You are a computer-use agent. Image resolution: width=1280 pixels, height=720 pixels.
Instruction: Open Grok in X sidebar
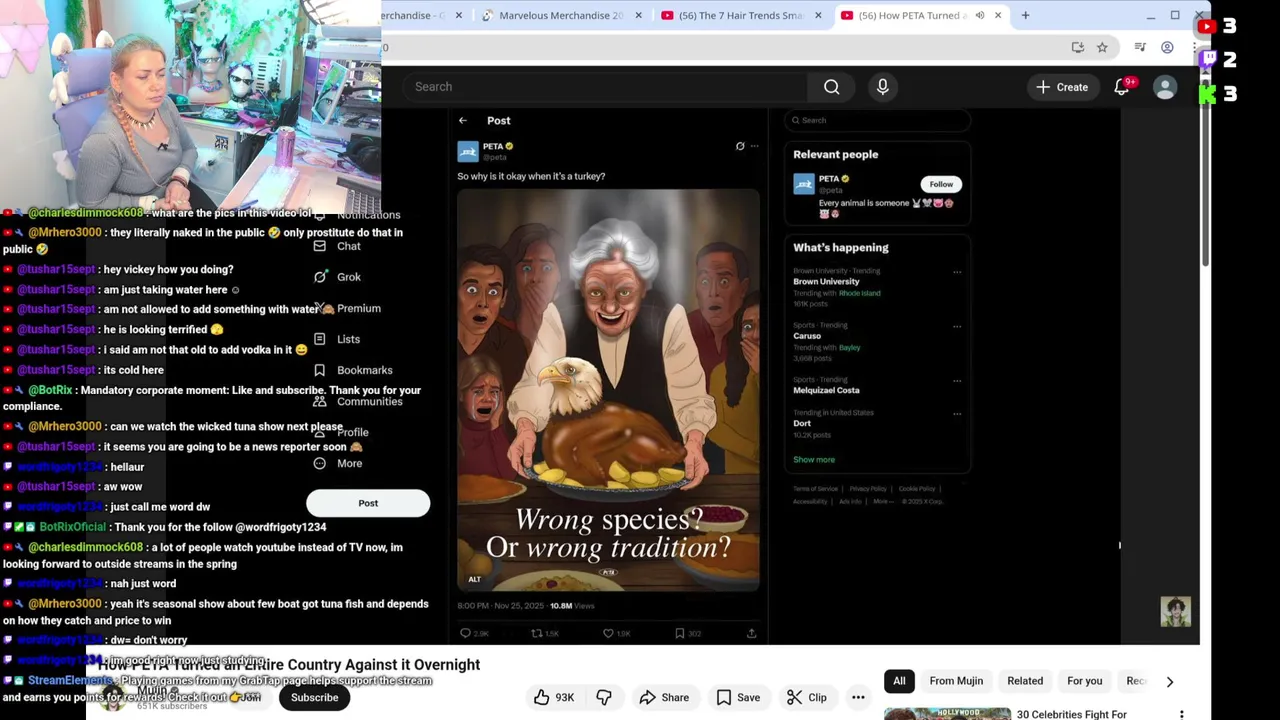(338, 277)
